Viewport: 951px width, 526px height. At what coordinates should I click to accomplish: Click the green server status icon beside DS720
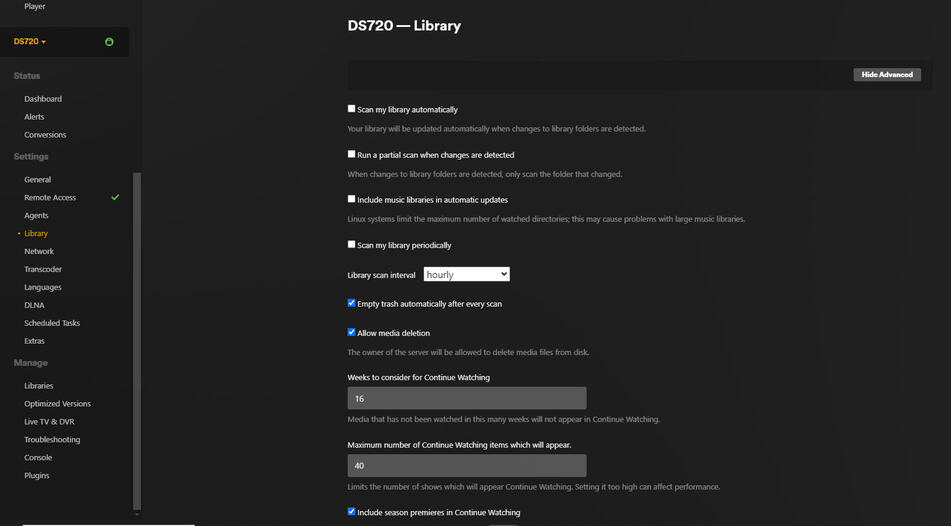pos(109,42)
